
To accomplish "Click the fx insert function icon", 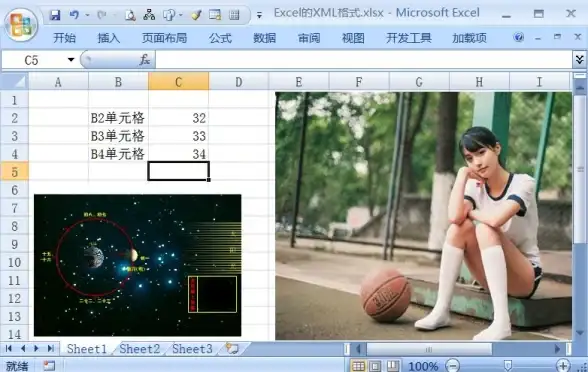I will tap(144, 60).
